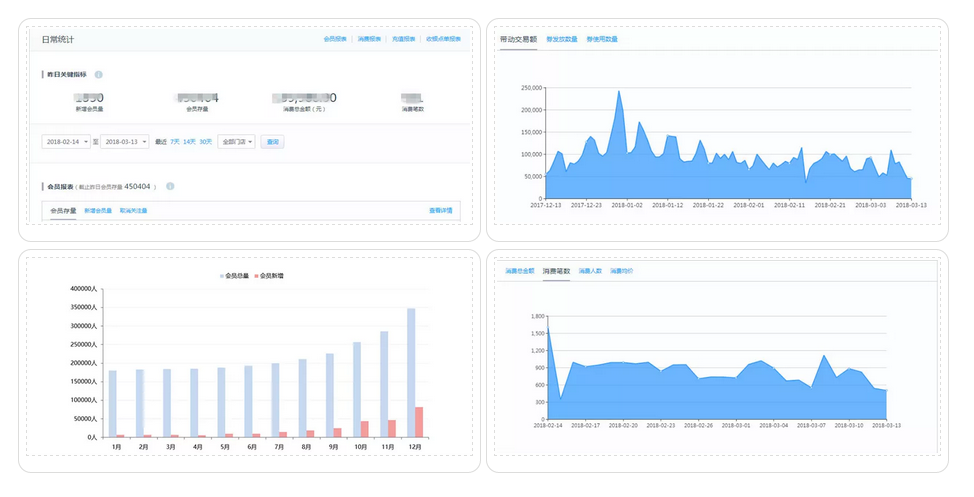974x497 pixels.
Task: Open start date dropdown 2018-02-14
Action: coord(66,142)
